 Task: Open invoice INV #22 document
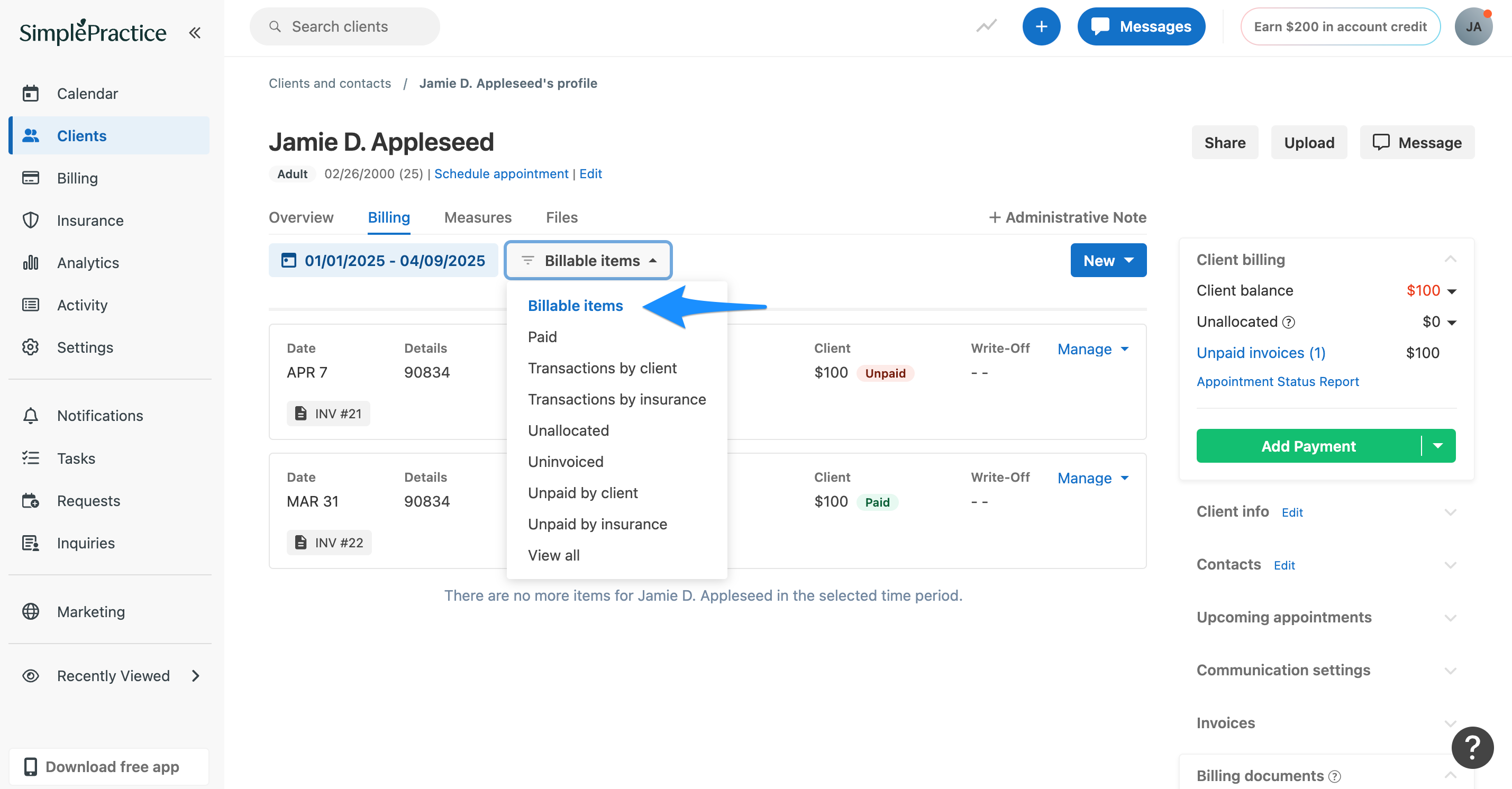click(329, 542)
